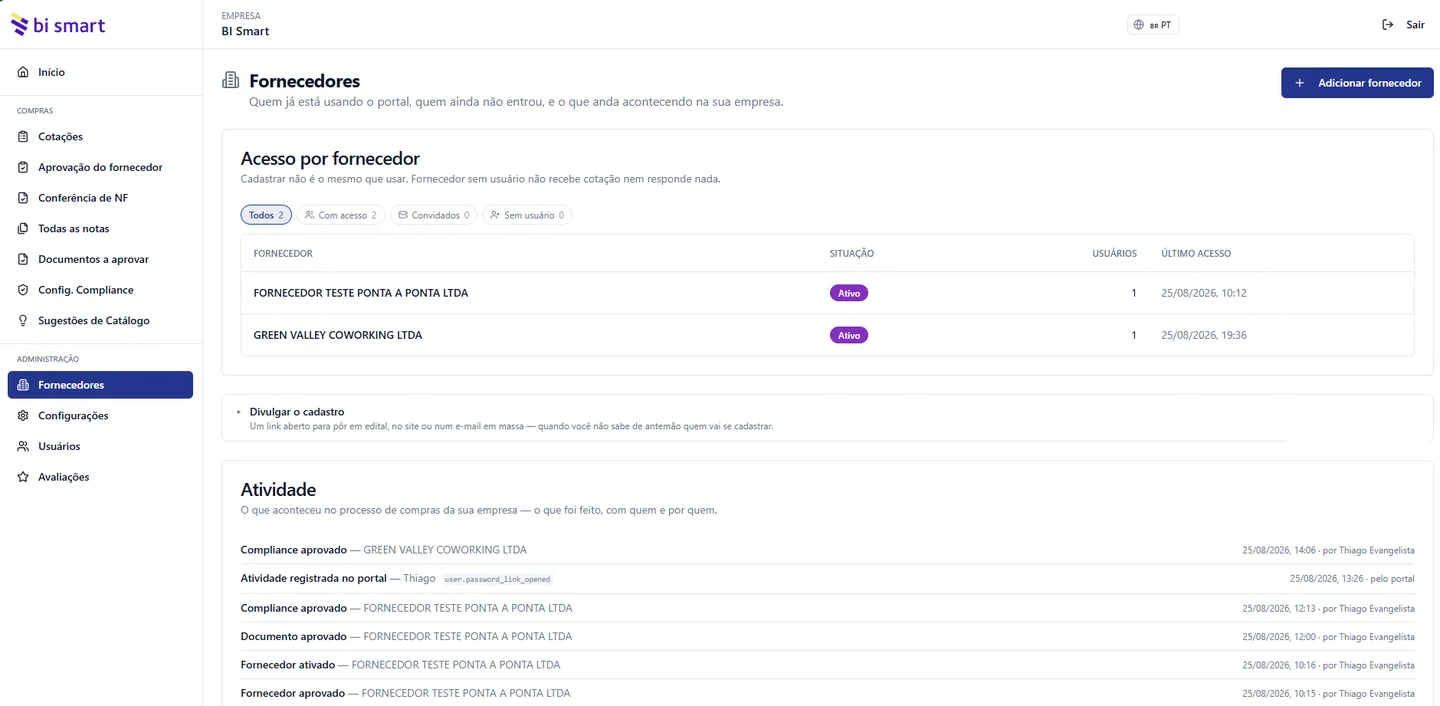Select the Todos filter tab
Viewport: 1440px width, 706px height.
pyautogui.click(x=266, y=215)
